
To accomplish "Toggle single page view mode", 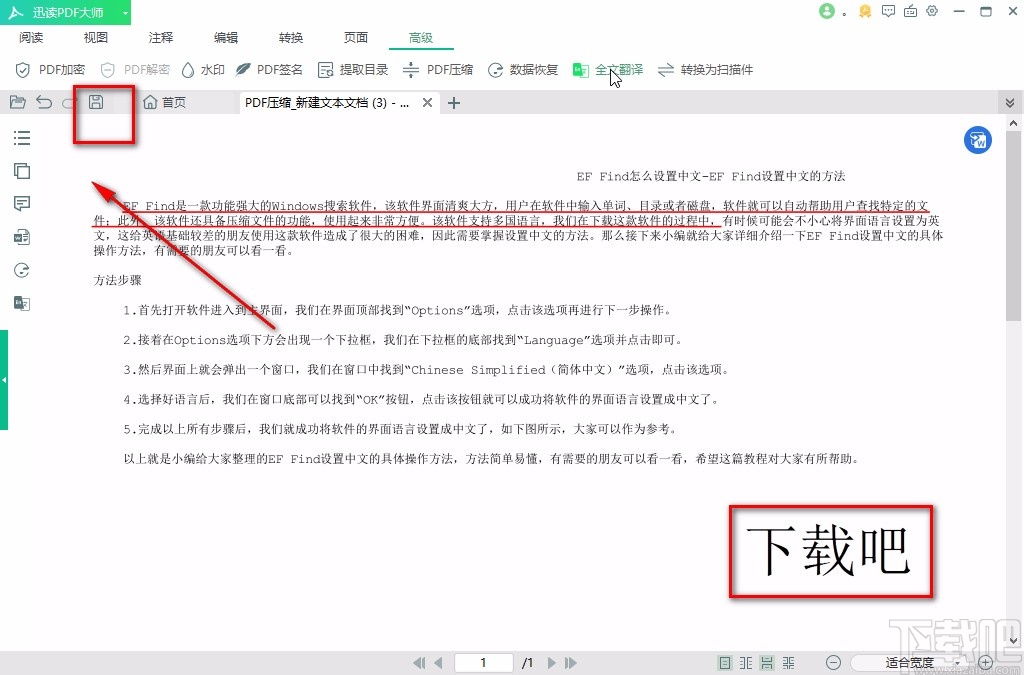I will (723, 662).
